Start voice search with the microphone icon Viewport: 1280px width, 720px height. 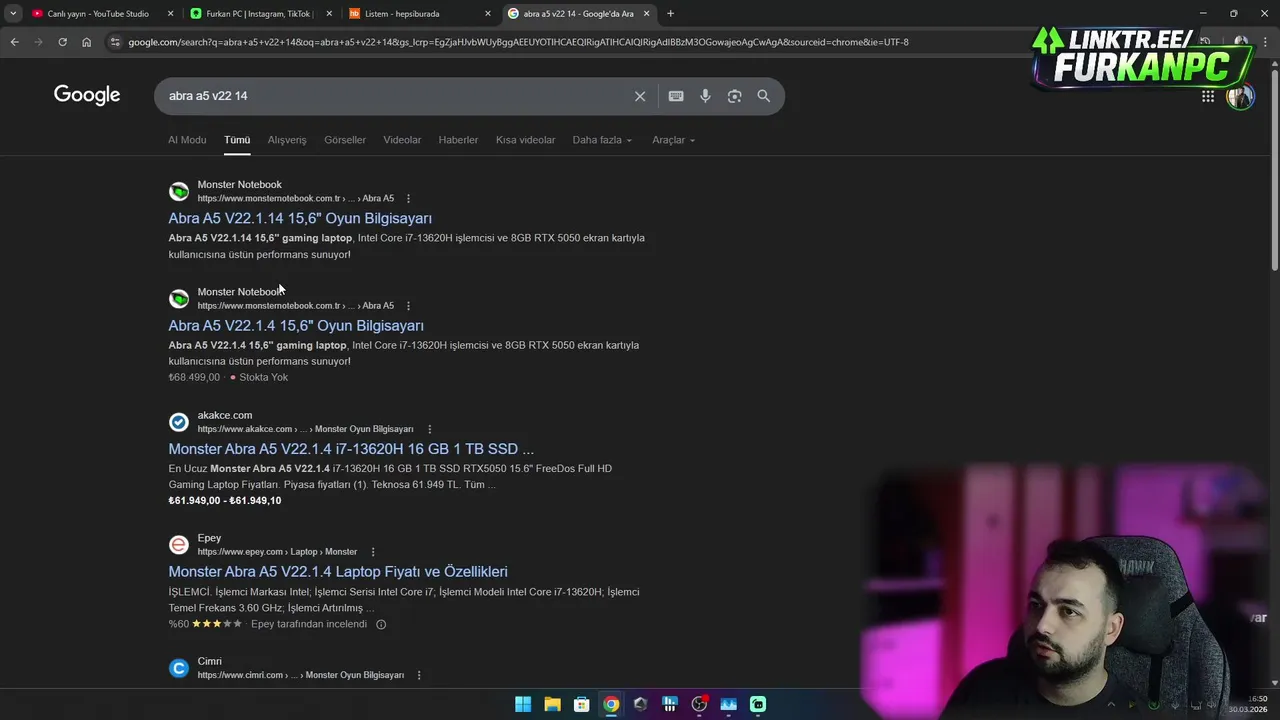[705, 96]
